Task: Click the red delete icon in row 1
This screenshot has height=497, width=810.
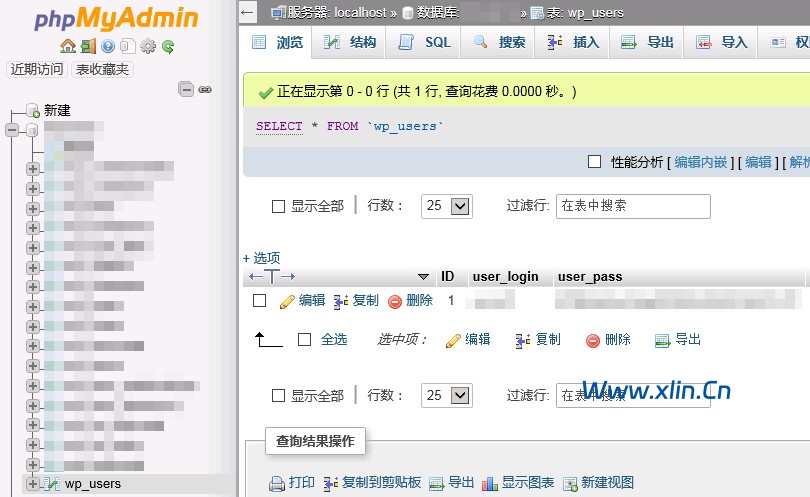Action: click(x=395, y=301)
